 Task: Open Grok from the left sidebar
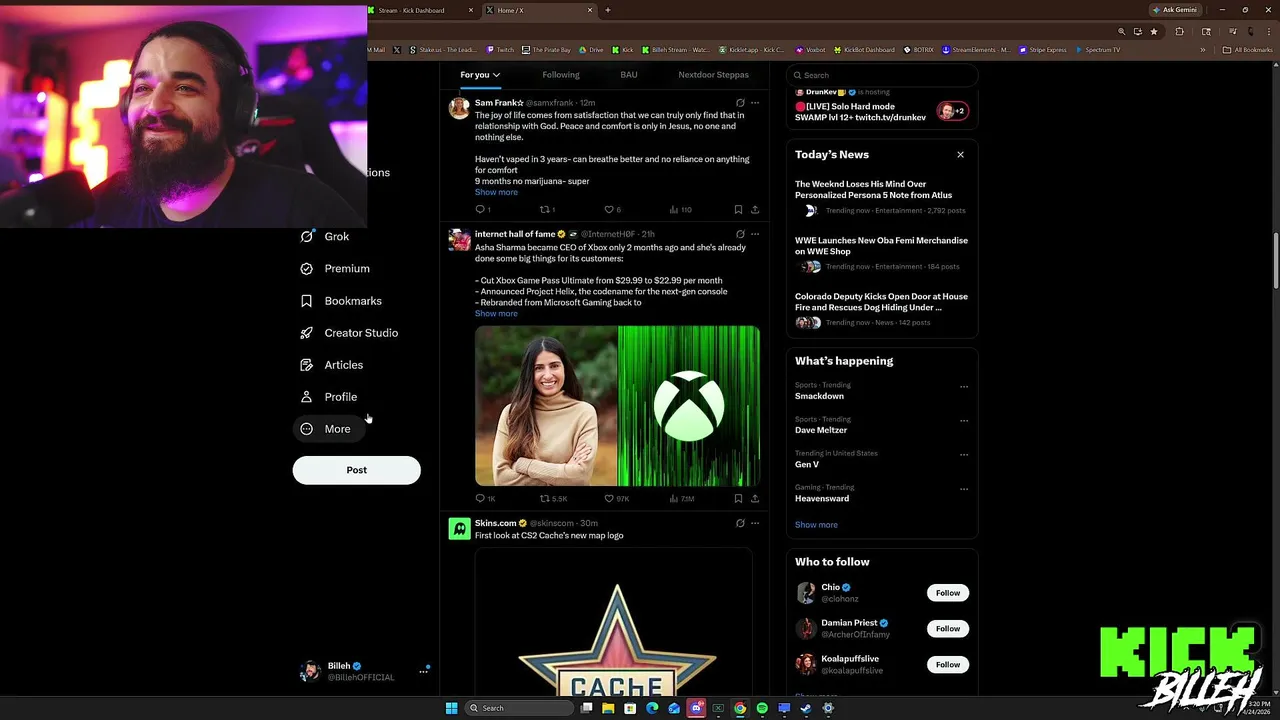pos(325,237)
